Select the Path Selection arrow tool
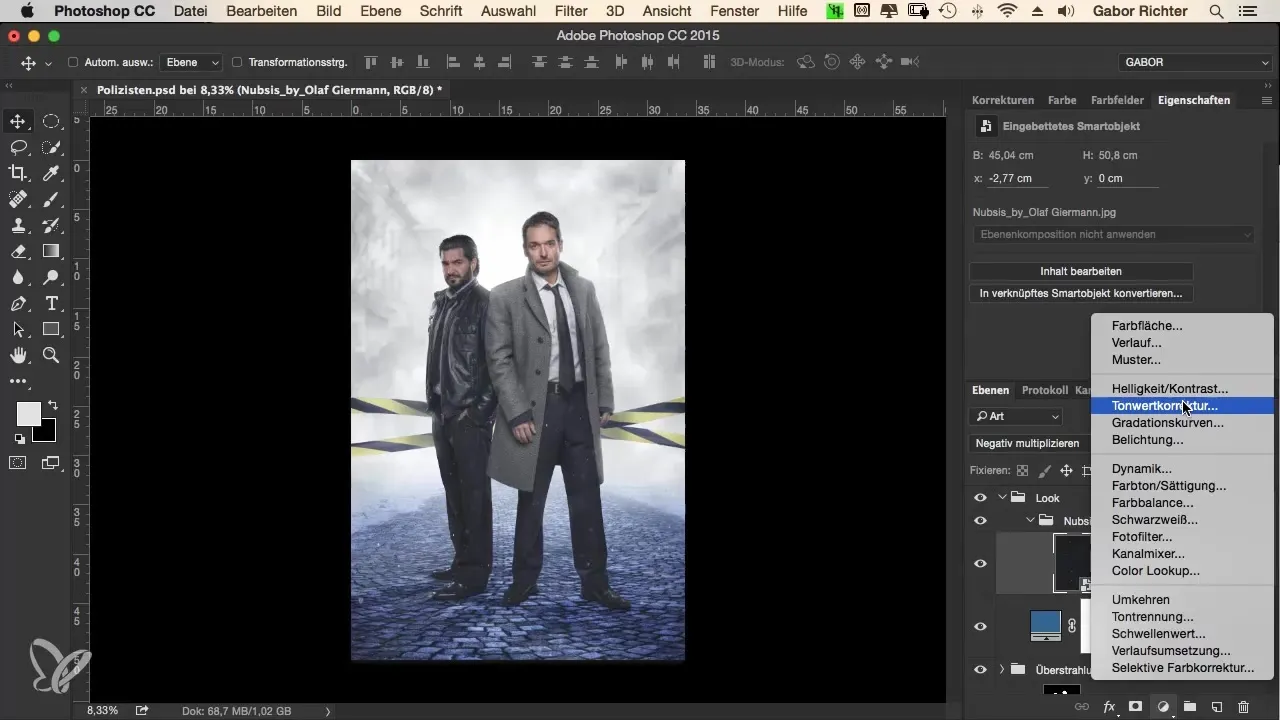Viewport: 1280px width, 720px height. pyautogui.click(x=18, y=329)
